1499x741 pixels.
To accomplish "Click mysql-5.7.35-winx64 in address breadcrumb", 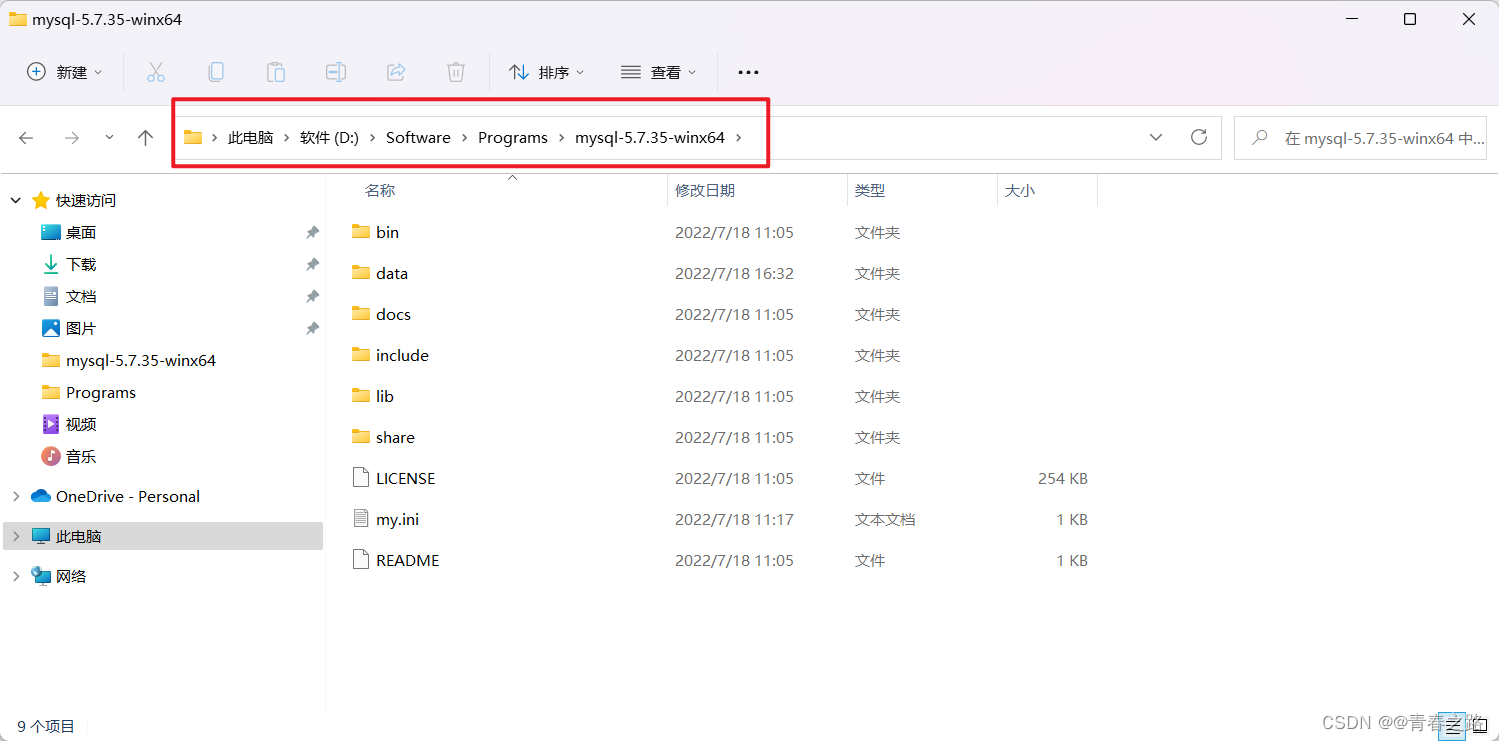I will (650, 138).
